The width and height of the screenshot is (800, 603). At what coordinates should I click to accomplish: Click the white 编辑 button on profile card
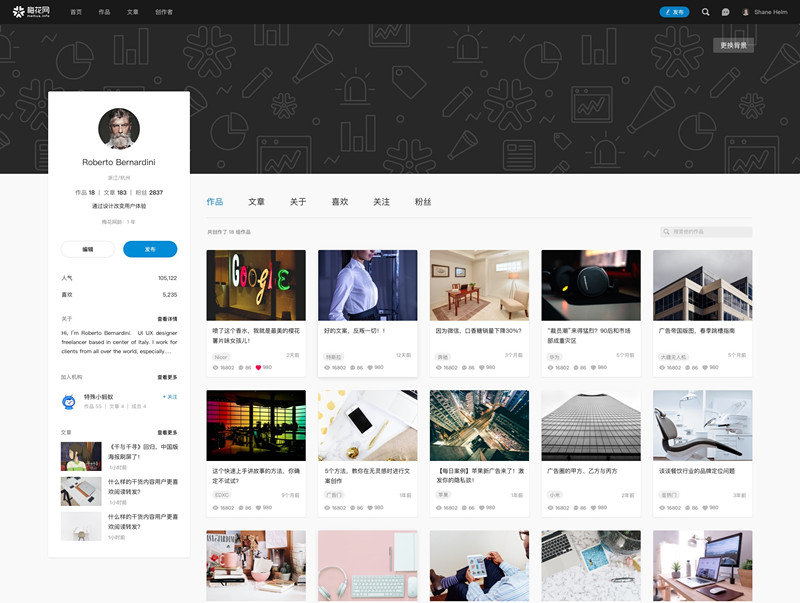87,249
